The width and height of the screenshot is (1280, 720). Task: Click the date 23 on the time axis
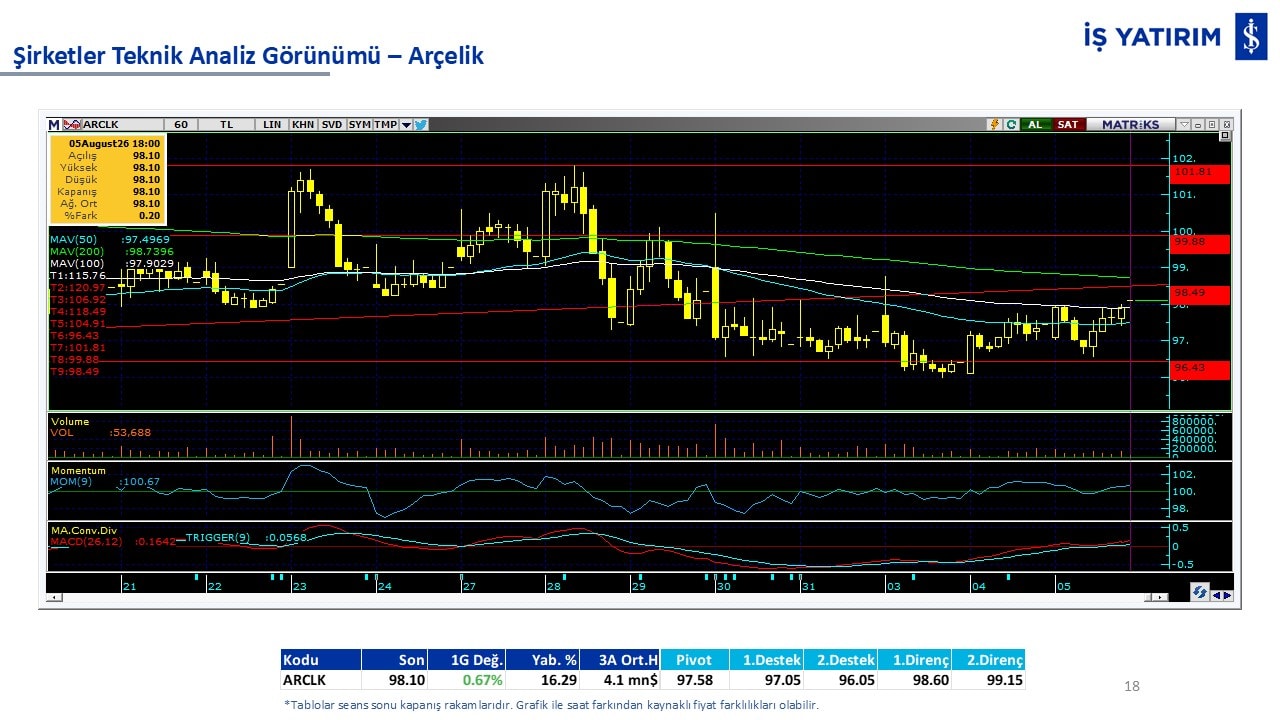pos(299,587)
